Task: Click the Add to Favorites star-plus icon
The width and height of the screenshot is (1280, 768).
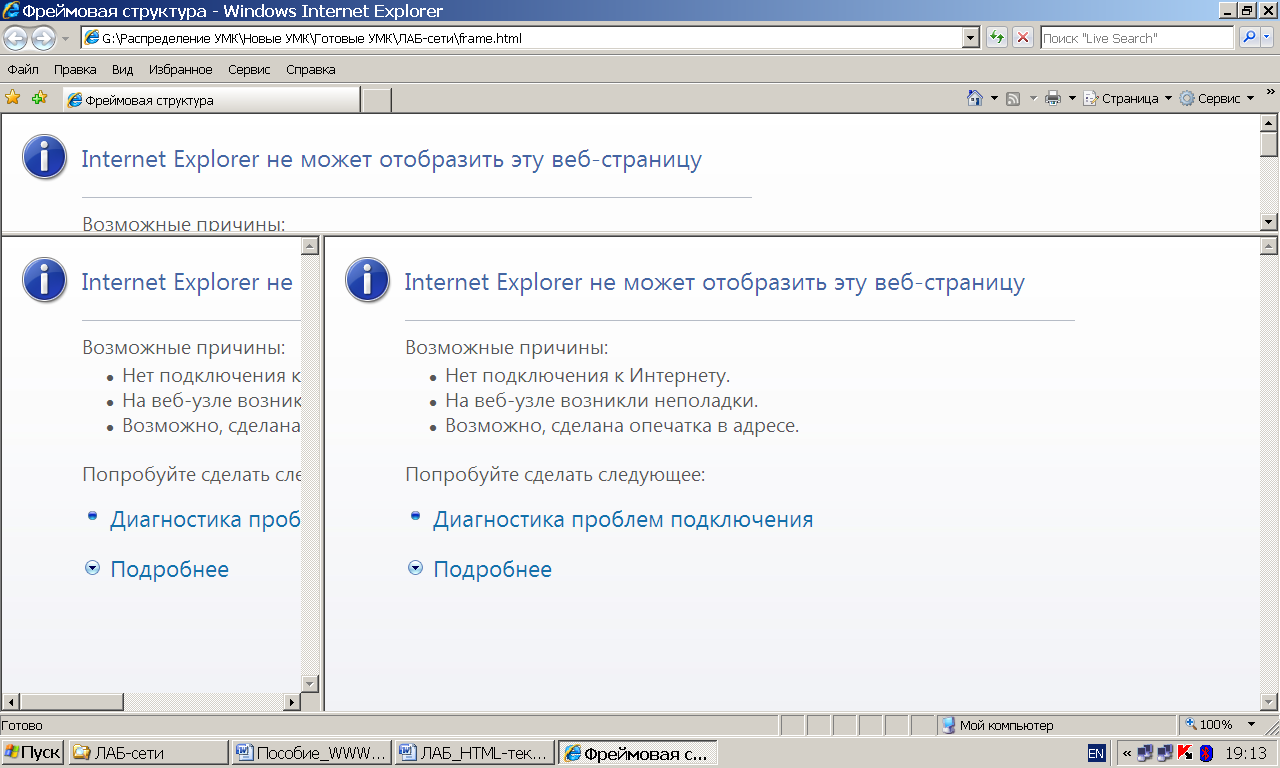Action: coord(39,98)
